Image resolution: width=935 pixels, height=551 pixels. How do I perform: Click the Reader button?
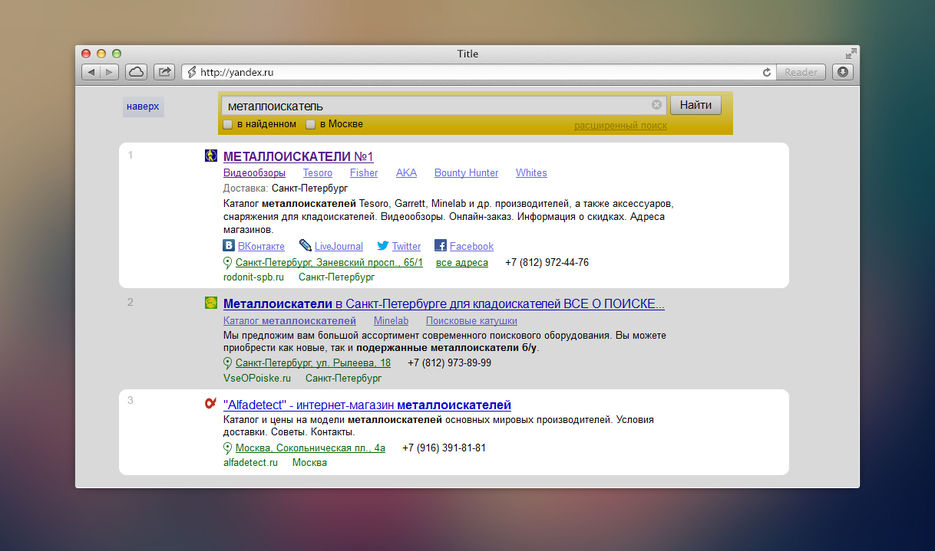(800, 72)
